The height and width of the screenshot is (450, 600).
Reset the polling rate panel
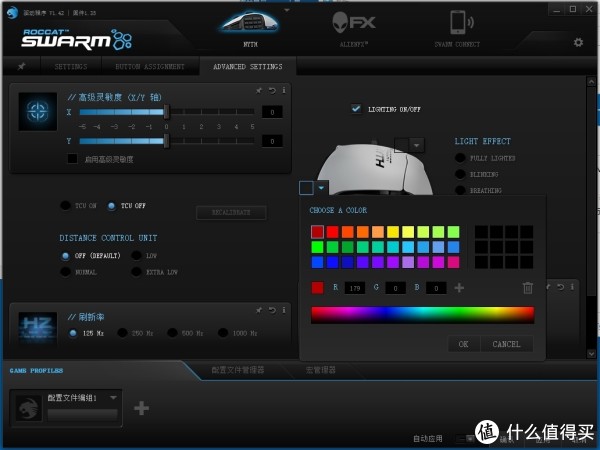pyautogui.click(x=272, y=310)
